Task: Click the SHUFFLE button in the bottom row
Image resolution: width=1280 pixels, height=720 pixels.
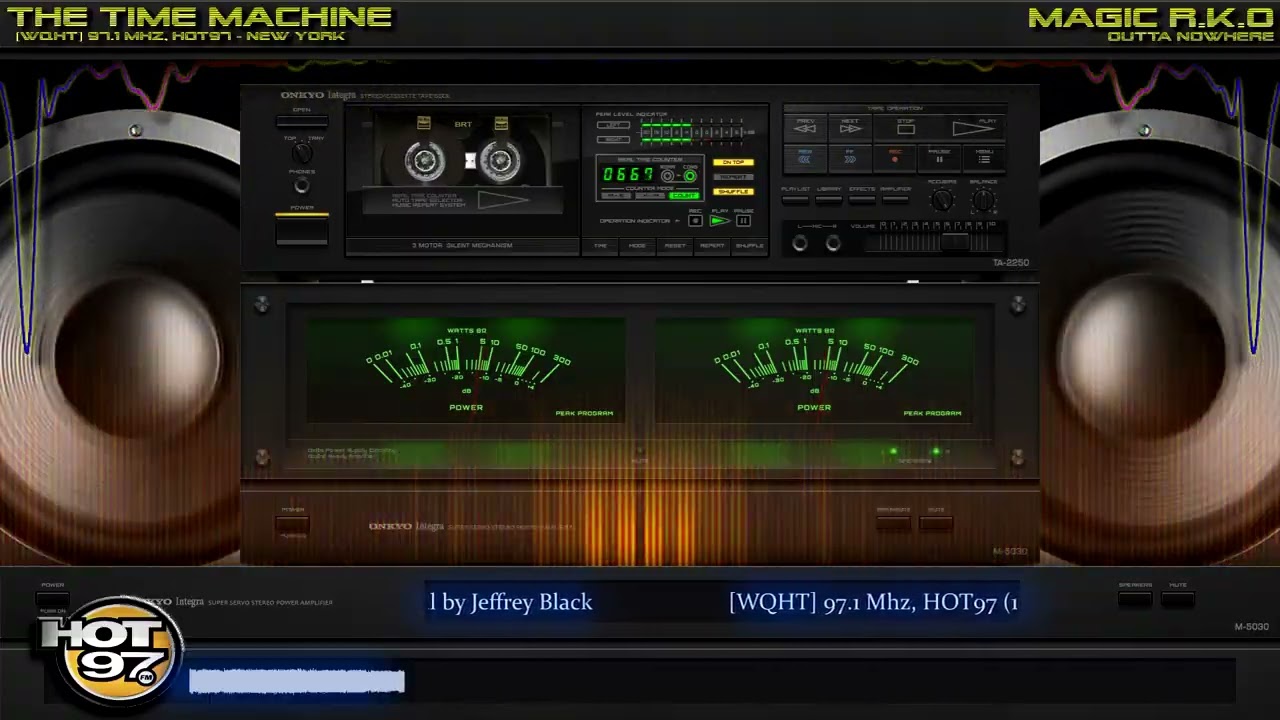Action: 749,245
